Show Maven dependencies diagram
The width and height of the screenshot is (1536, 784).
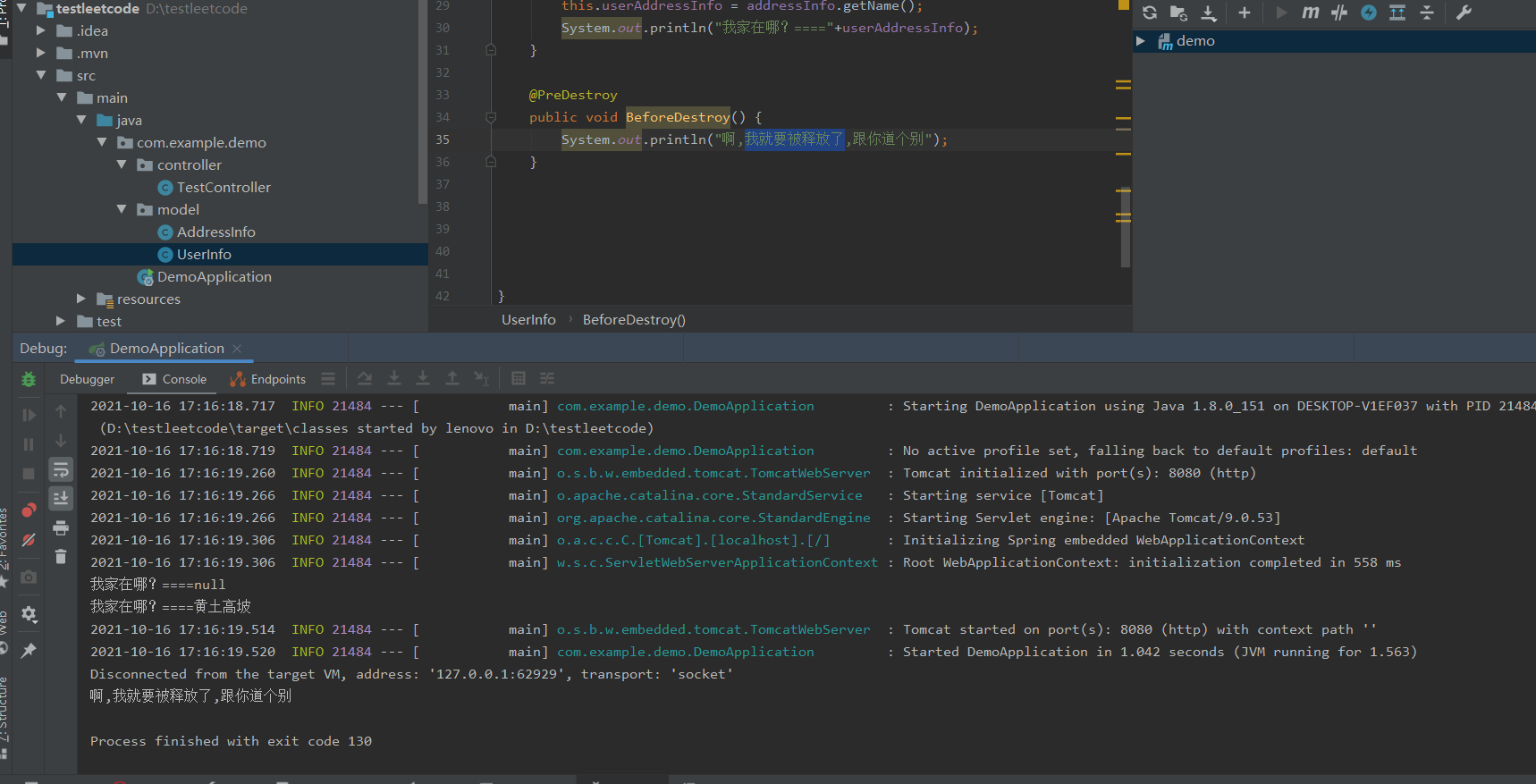point(1397,13)
